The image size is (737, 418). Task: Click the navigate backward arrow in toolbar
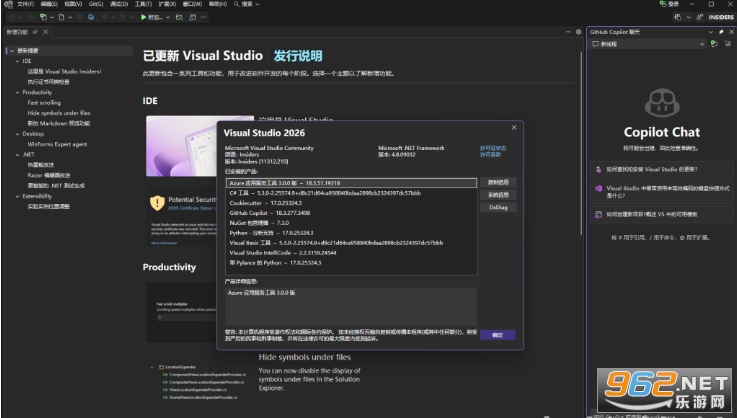click(x=12, y=17)
